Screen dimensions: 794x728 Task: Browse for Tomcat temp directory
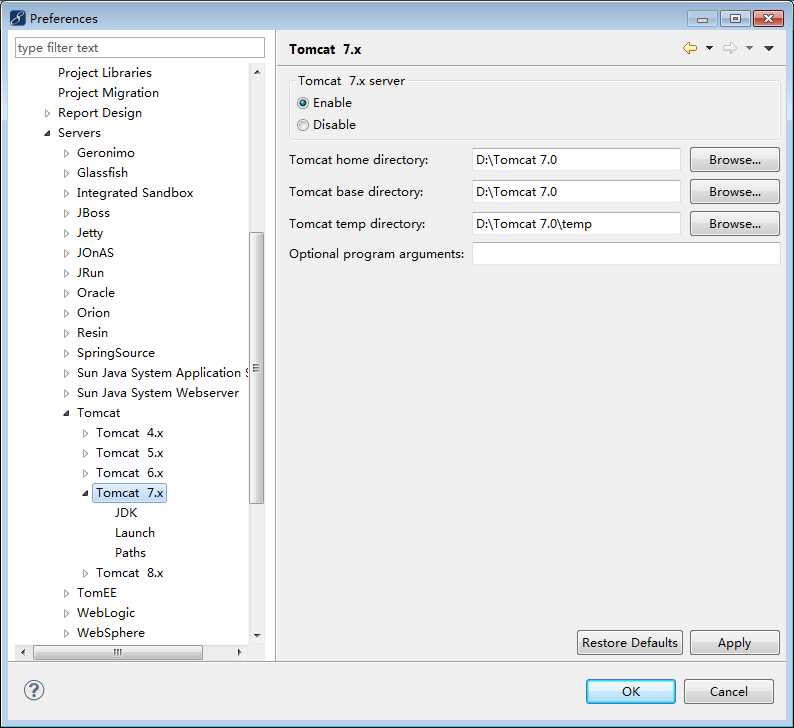[x=734, y=223]
